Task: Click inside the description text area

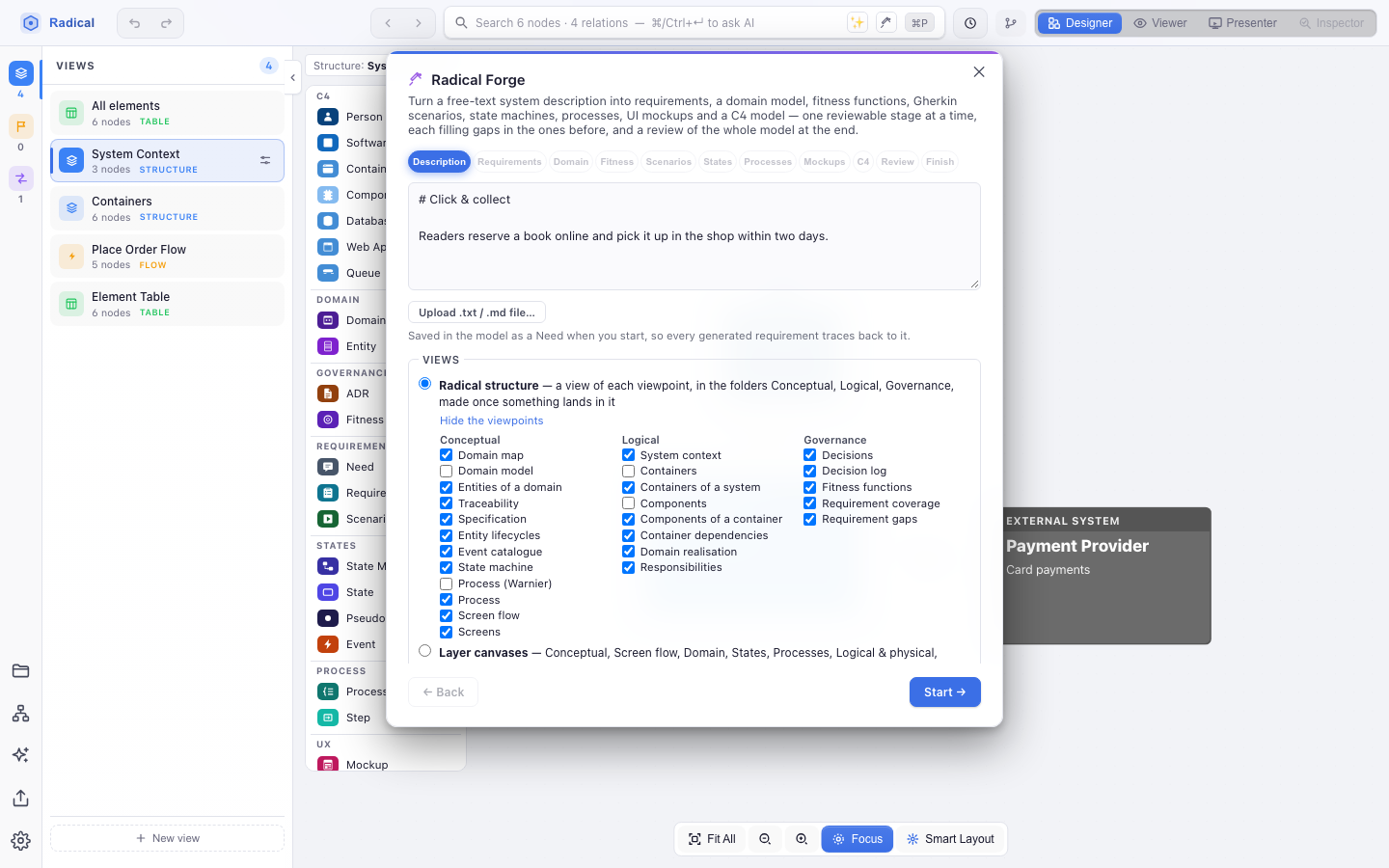Action: [x=694, y=236]
